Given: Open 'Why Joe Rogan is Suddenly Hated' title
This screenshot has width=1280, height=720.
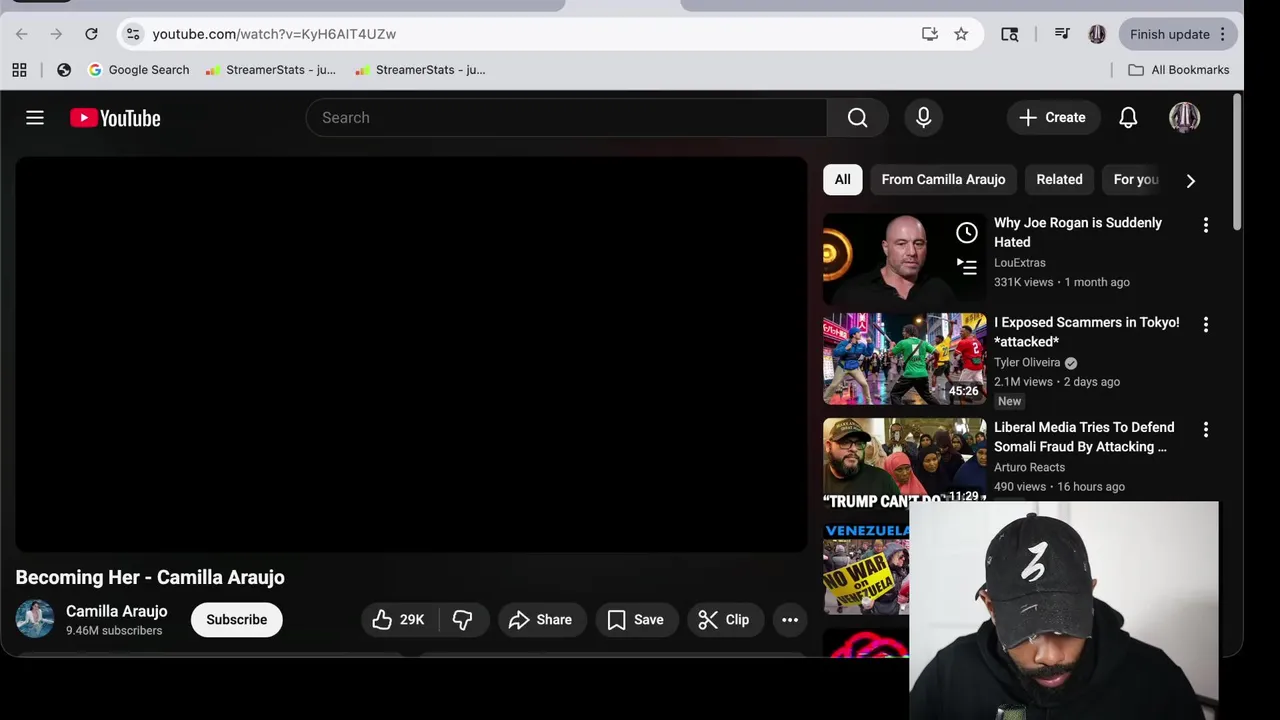Looking at the screenshot, I should (x=1078, y=232).
